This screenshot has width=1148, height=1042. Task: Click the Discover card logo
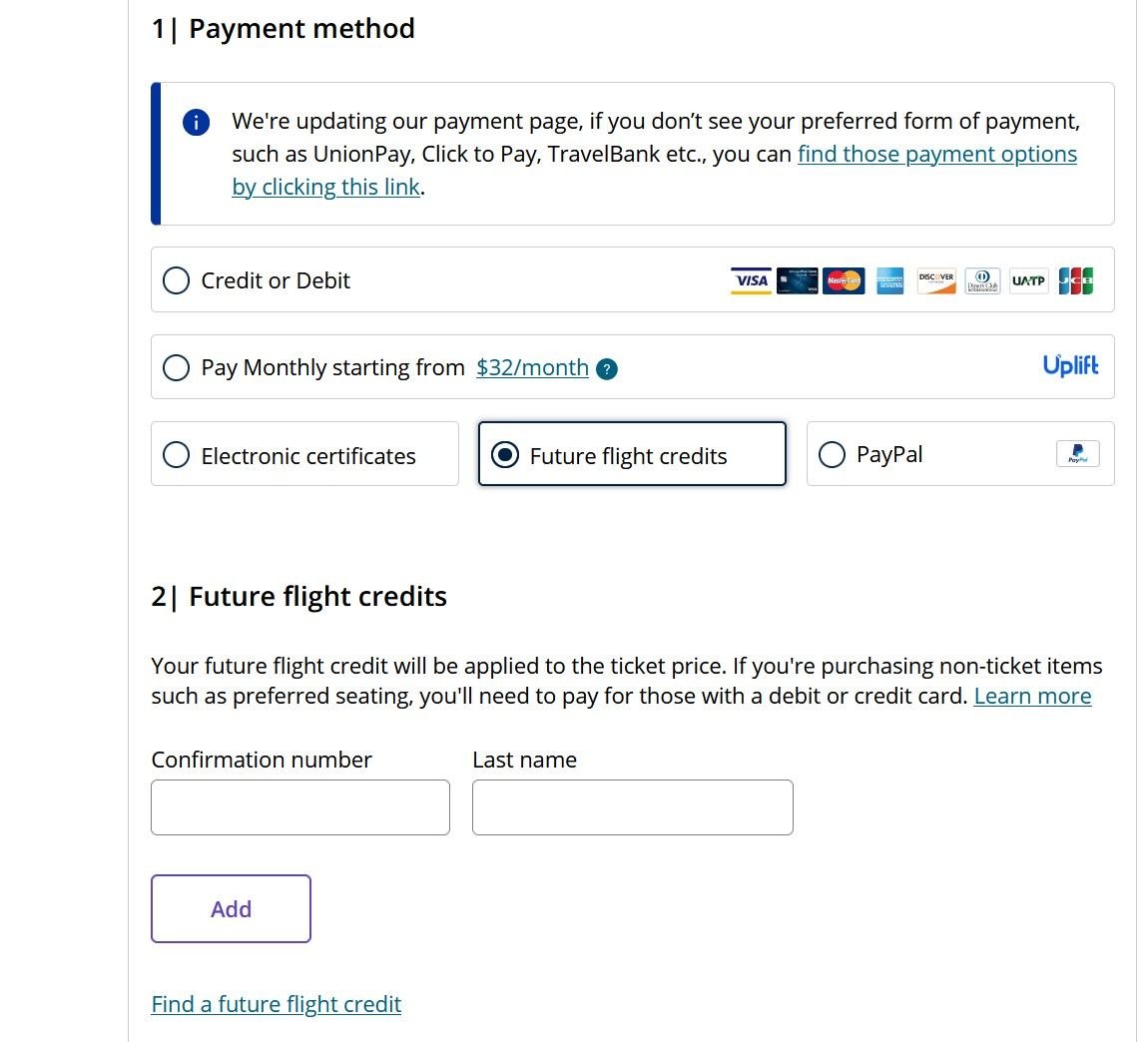(936, 280)
